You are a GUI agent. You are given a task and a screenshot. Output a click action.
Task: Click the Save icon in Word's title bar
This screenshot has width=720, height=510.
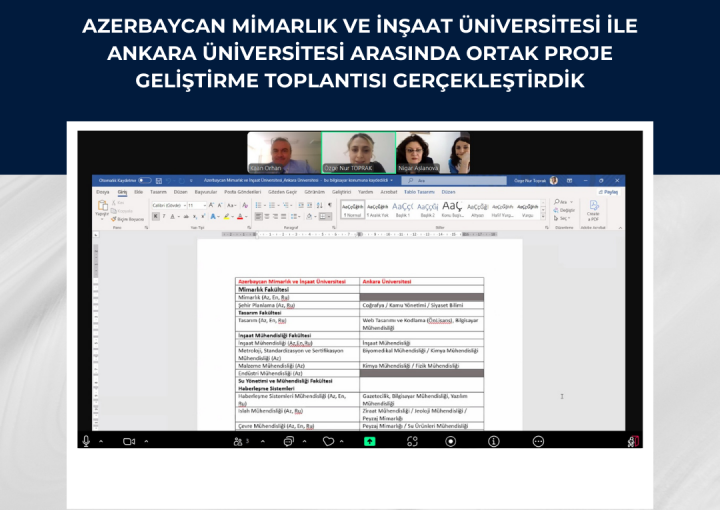159,181
